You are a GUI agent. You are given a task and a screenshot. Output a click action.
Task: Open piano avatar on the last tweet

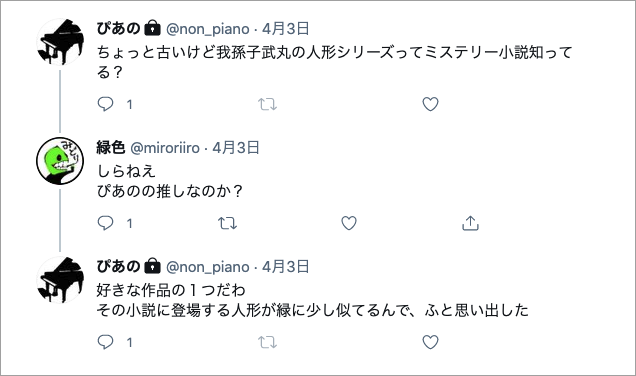pos(60,280)
